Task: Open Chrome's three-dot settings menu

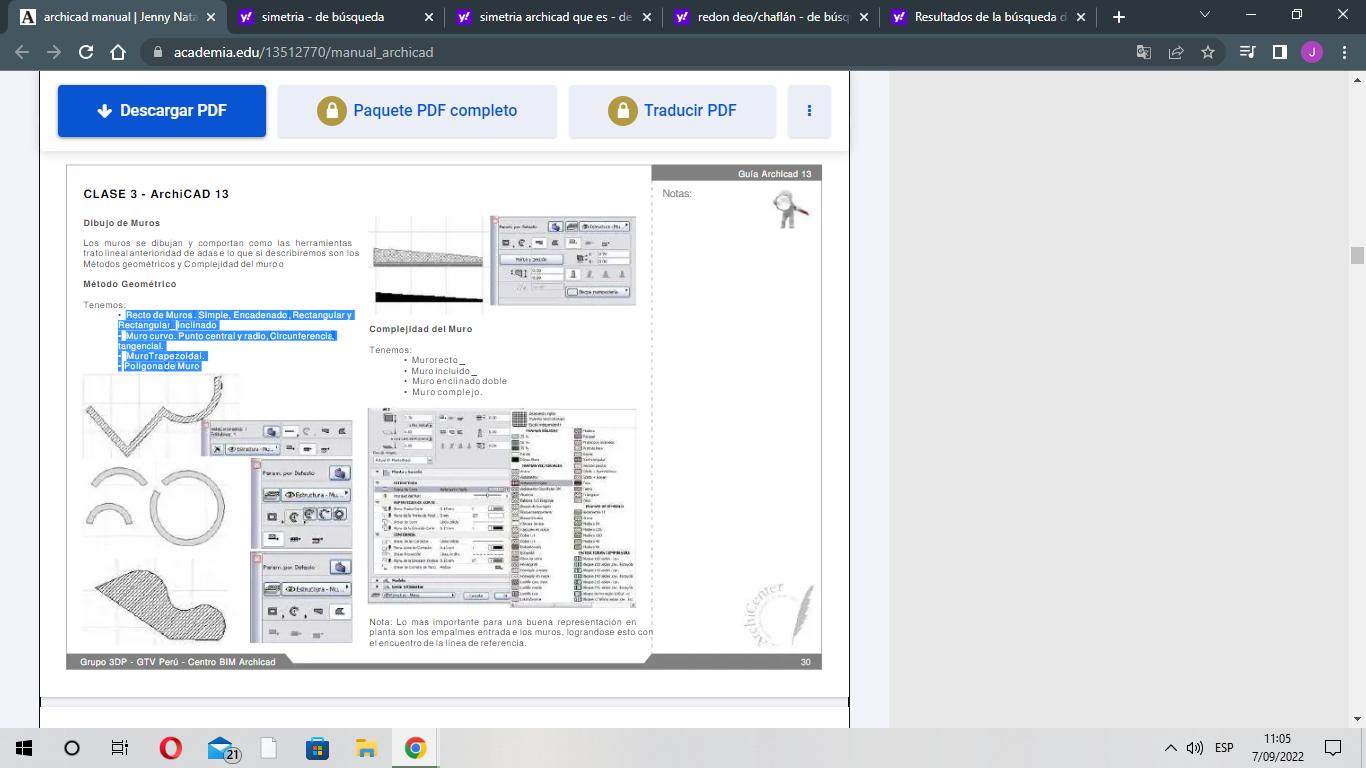Action: 1343,52
